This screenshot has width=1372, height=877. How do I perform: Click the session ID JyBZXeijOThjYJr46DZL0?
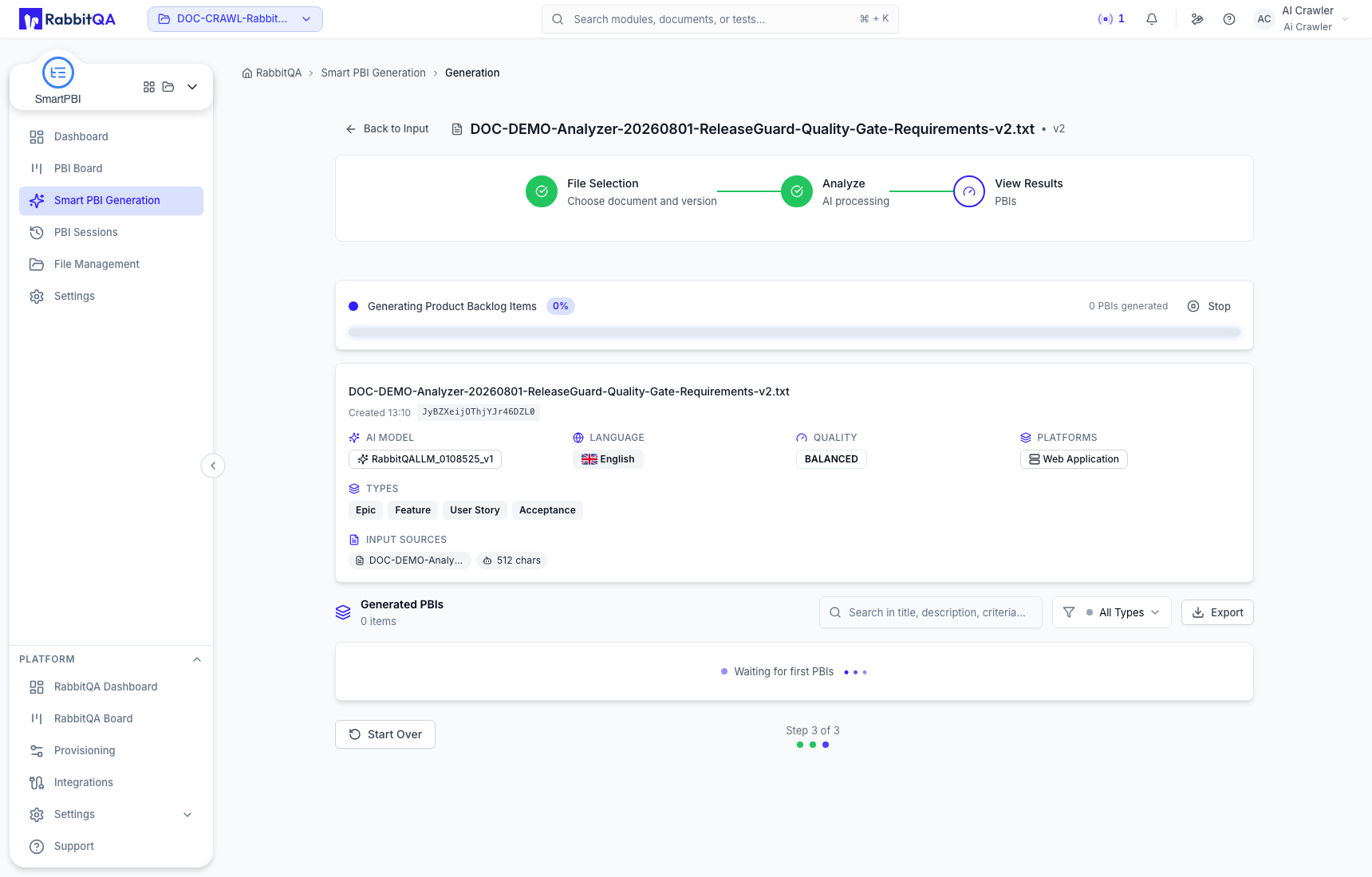point(479,412)
